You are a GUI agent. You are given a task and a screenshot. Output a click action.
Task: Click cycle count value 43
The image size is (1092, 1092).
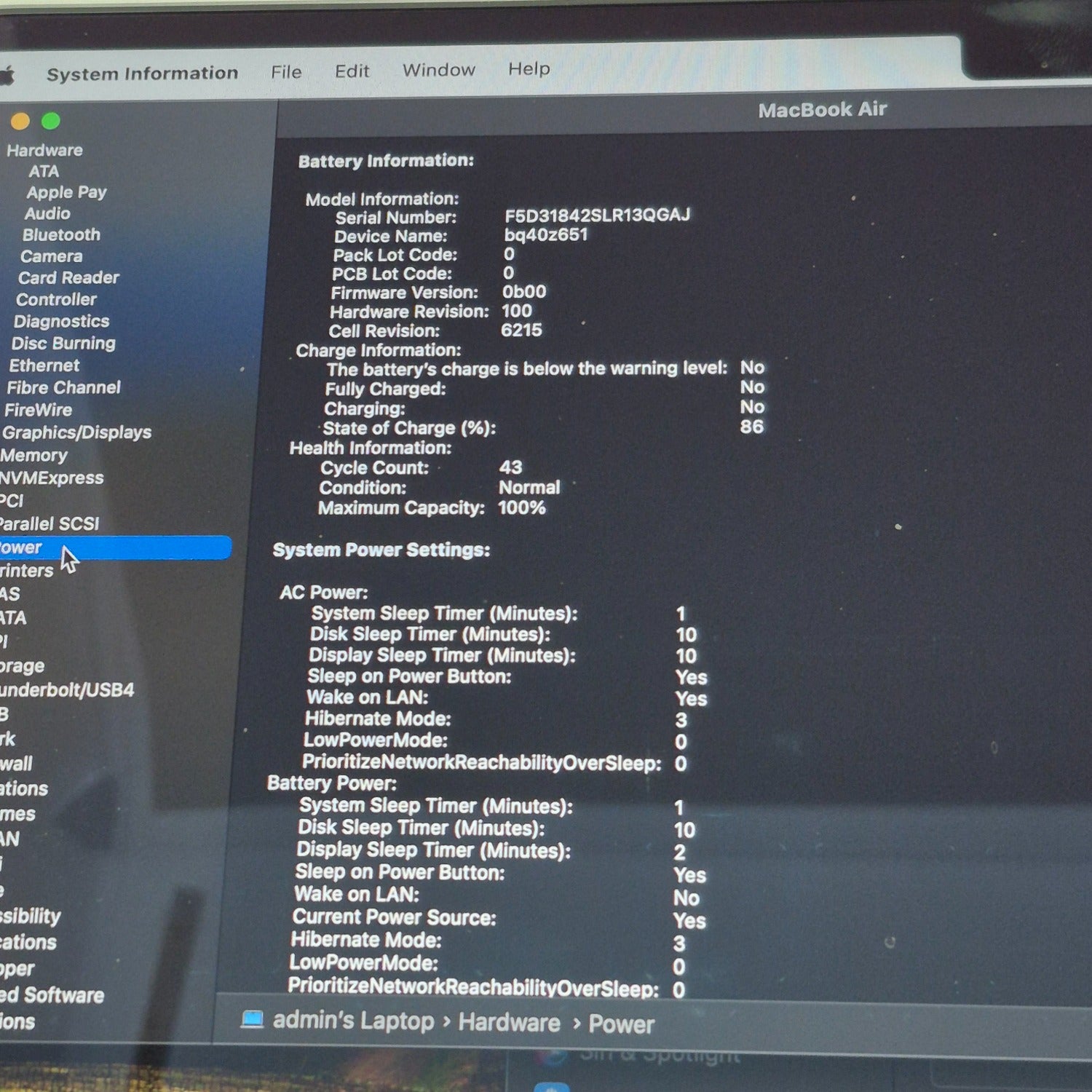[510, 467]
